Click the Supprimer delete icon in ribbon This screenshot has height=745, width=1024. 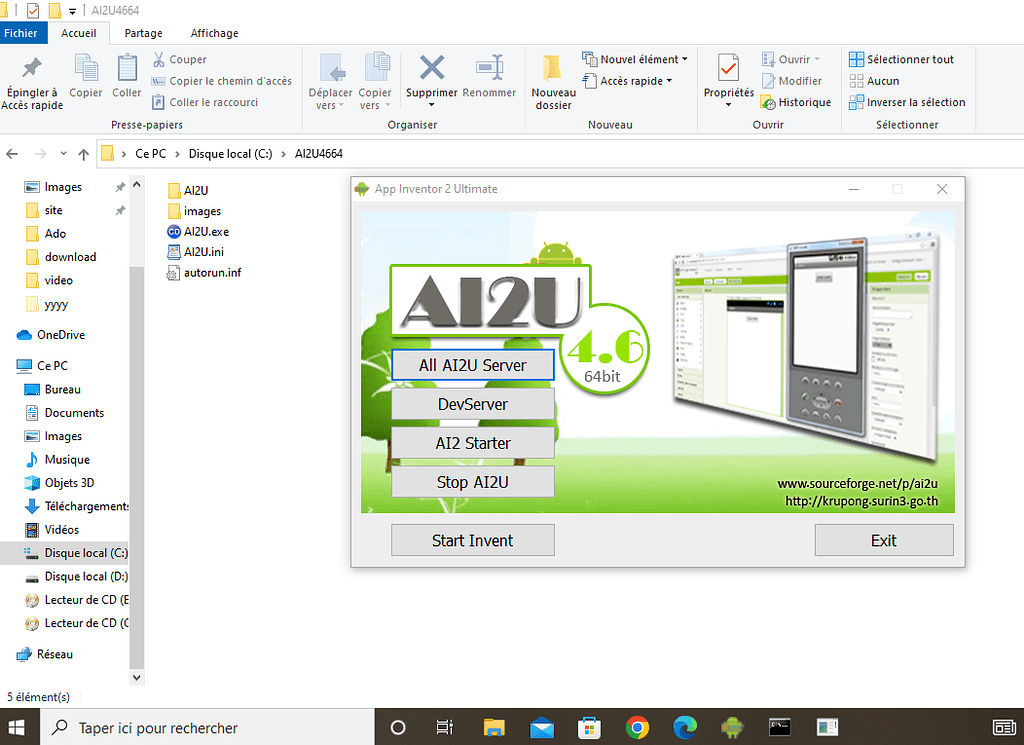431,70
